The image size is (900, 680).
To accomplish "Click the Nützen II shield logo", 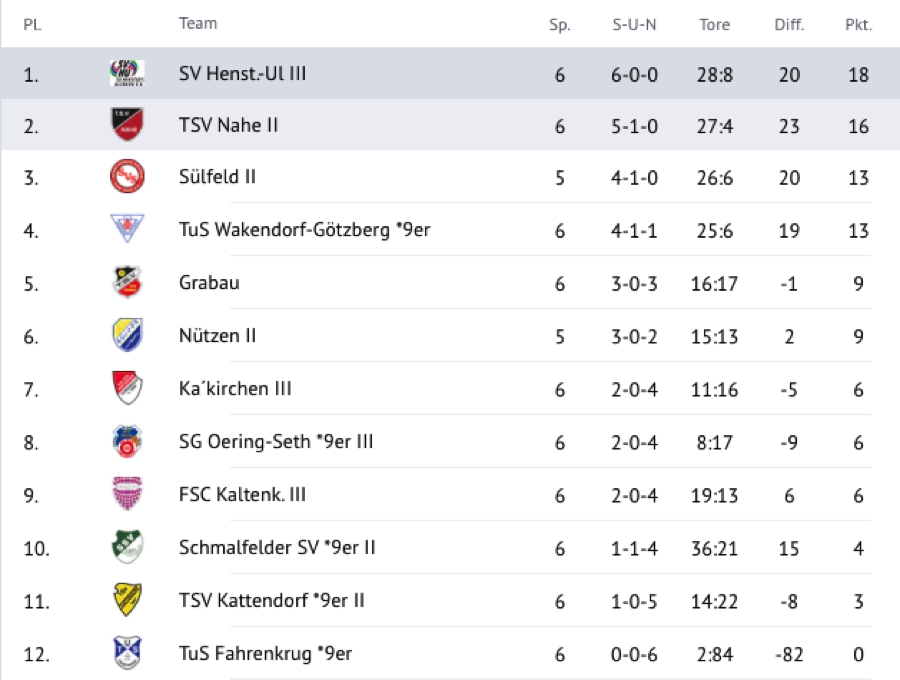I will 127,336.
